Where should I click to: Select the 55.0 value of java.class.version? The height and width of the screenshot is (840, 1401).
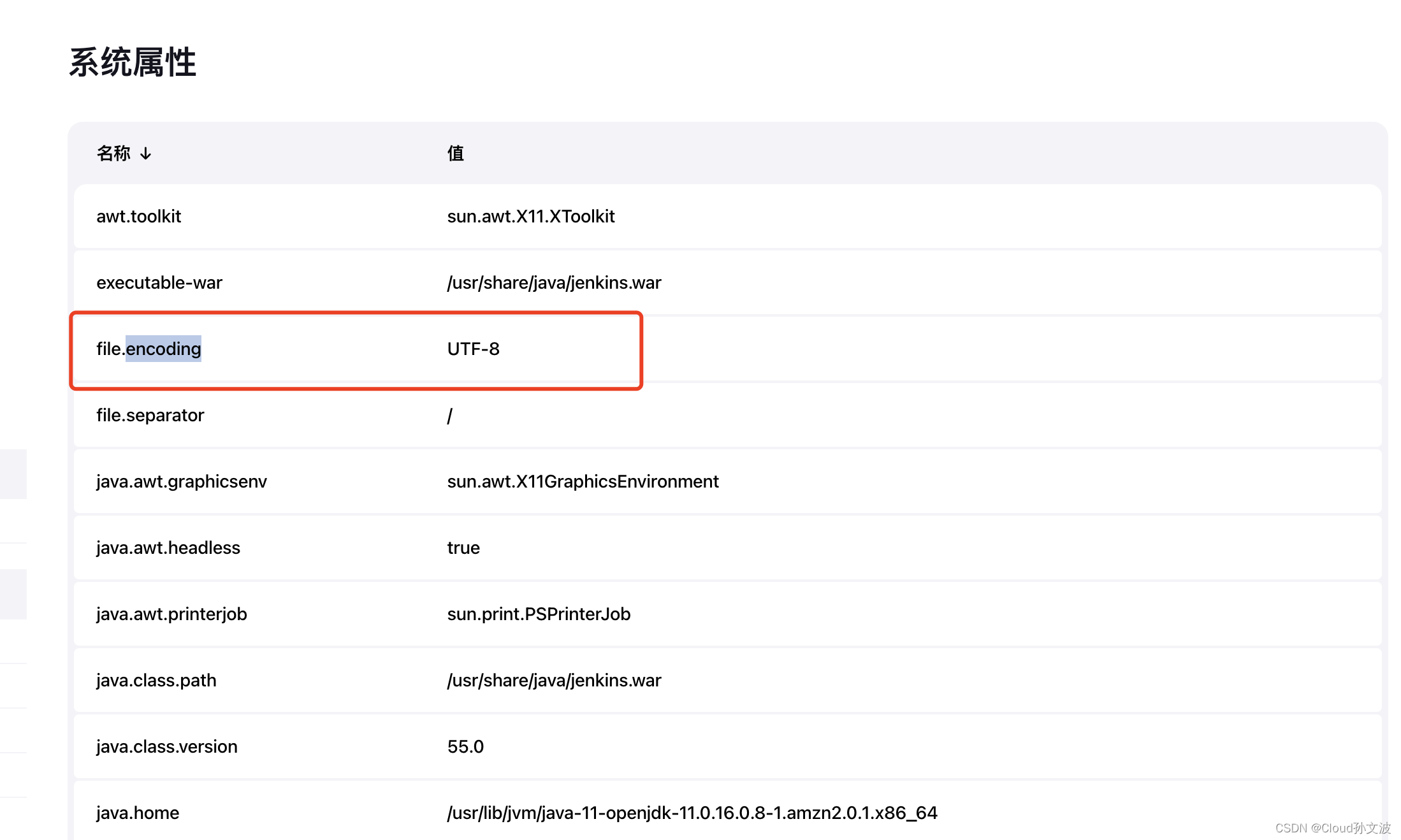(465, 746)
